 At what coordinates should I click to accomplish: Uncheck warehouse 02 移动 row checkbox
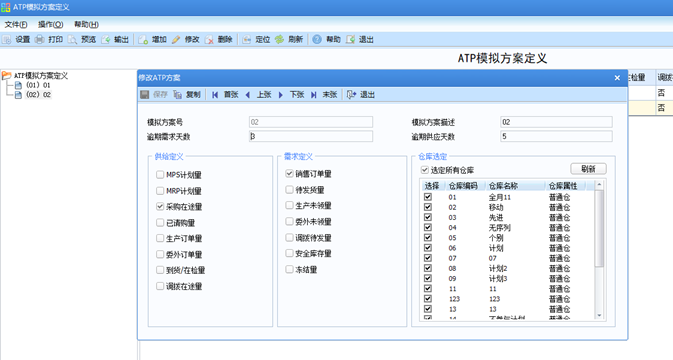tap(428, 207)
